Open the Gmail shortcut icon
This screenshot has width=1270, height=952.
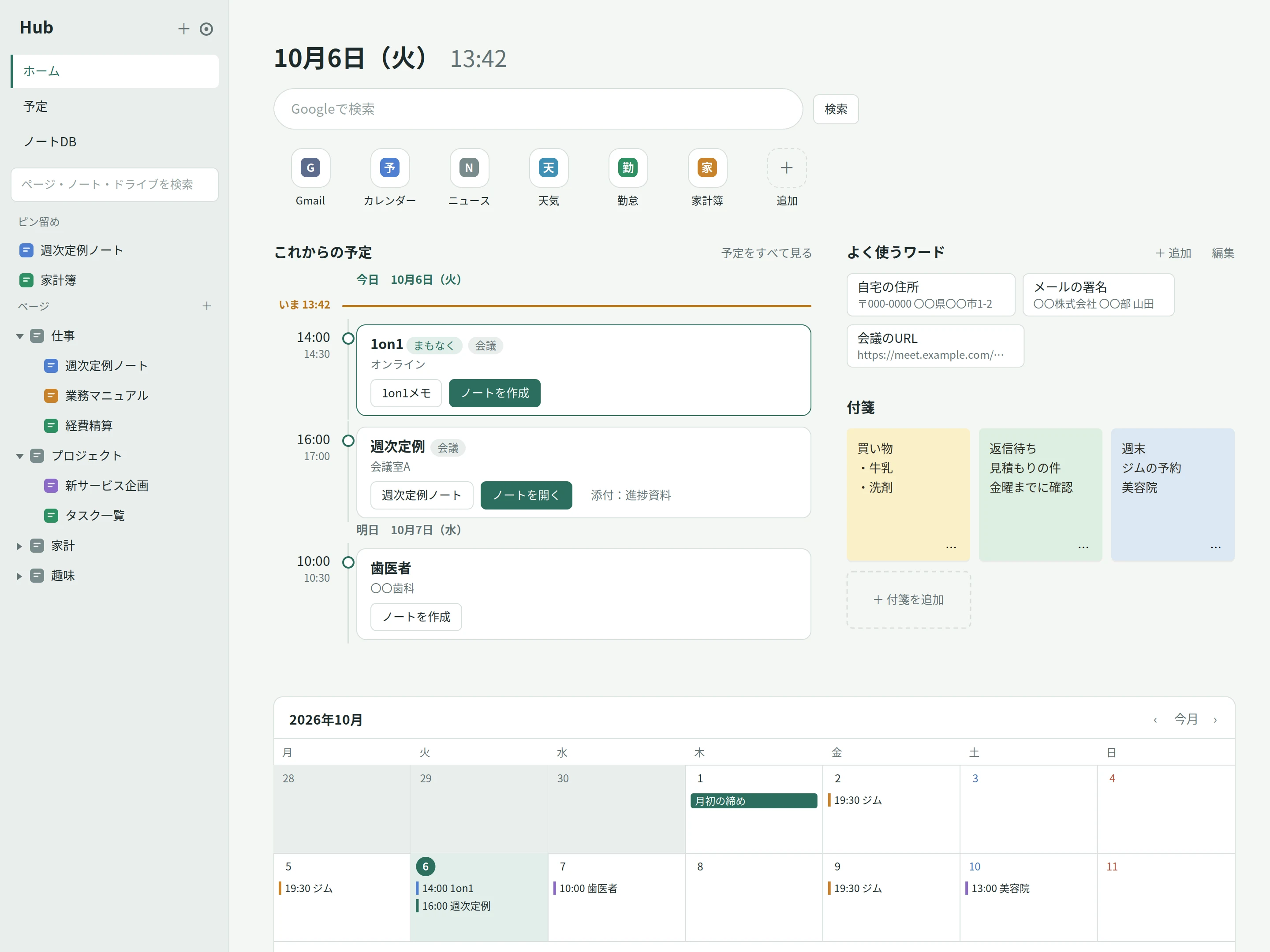point(310,167)
